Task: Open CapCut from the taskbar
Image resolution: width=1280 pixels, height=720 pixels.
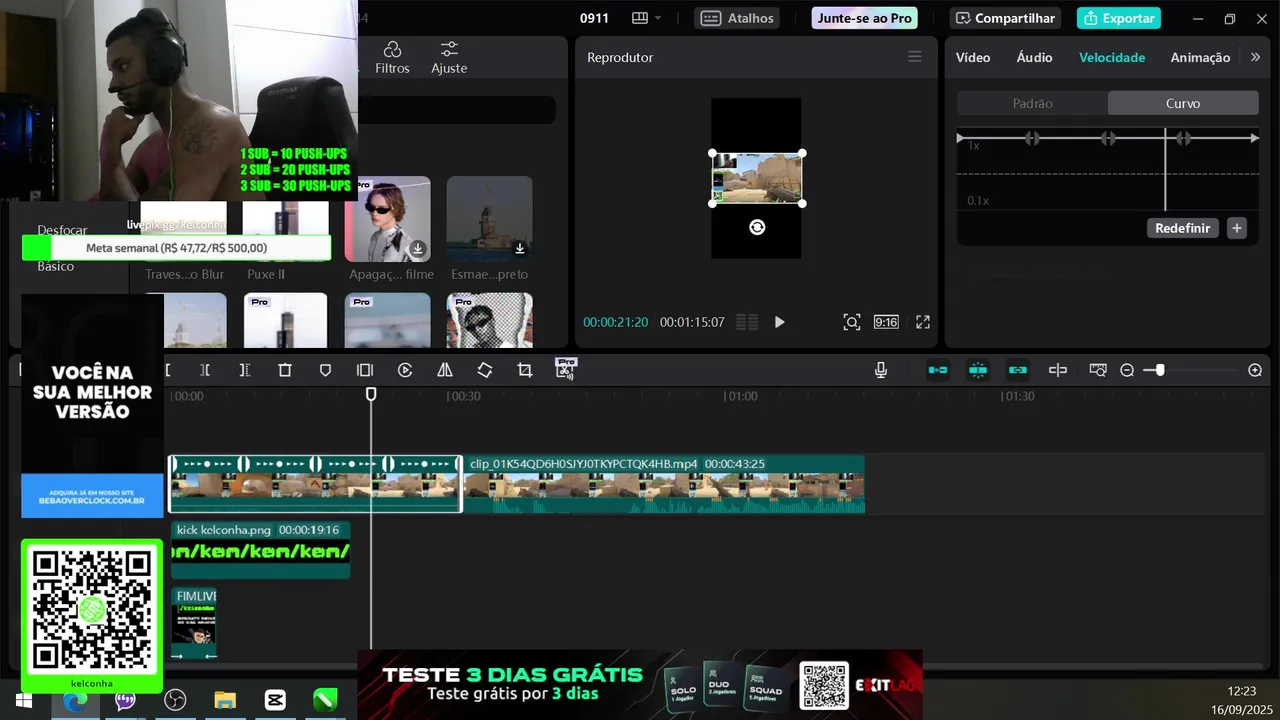Action: 275,700
